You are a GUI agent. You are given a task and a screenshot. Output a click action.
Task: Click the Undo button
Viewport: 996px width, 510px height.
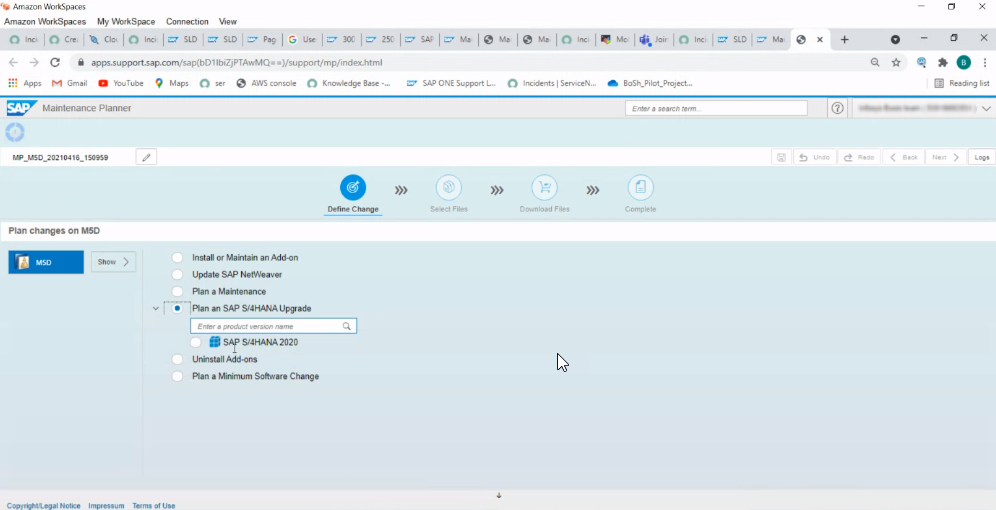[814, 157]
